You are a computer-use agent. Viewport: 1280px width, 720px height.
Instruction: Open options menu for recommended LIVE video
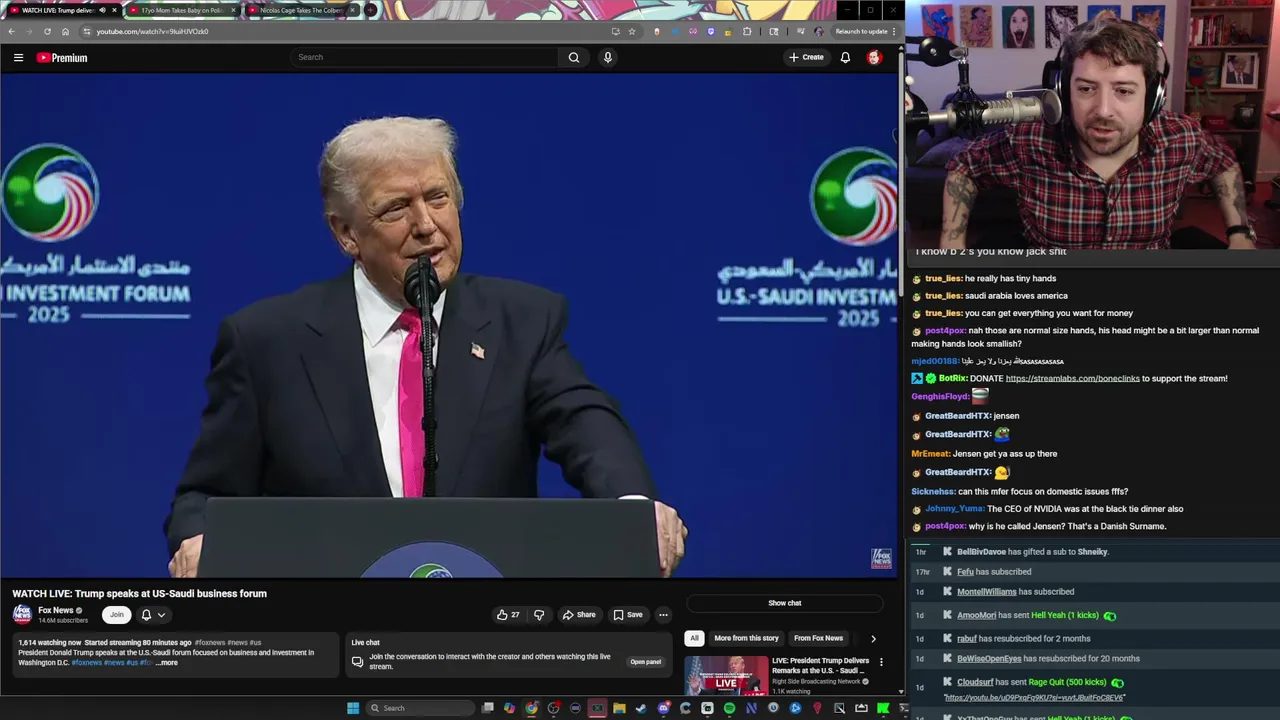pos(881,662)
